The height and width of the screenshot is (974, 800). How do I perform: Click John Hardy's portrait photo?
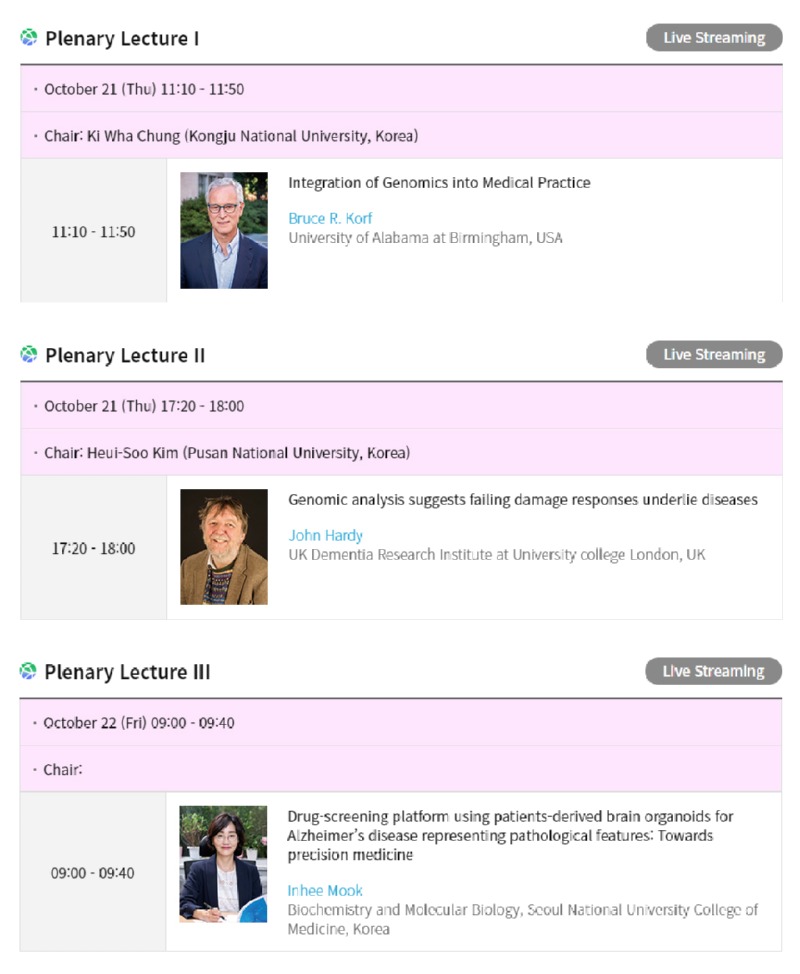(x=224, y=547)
